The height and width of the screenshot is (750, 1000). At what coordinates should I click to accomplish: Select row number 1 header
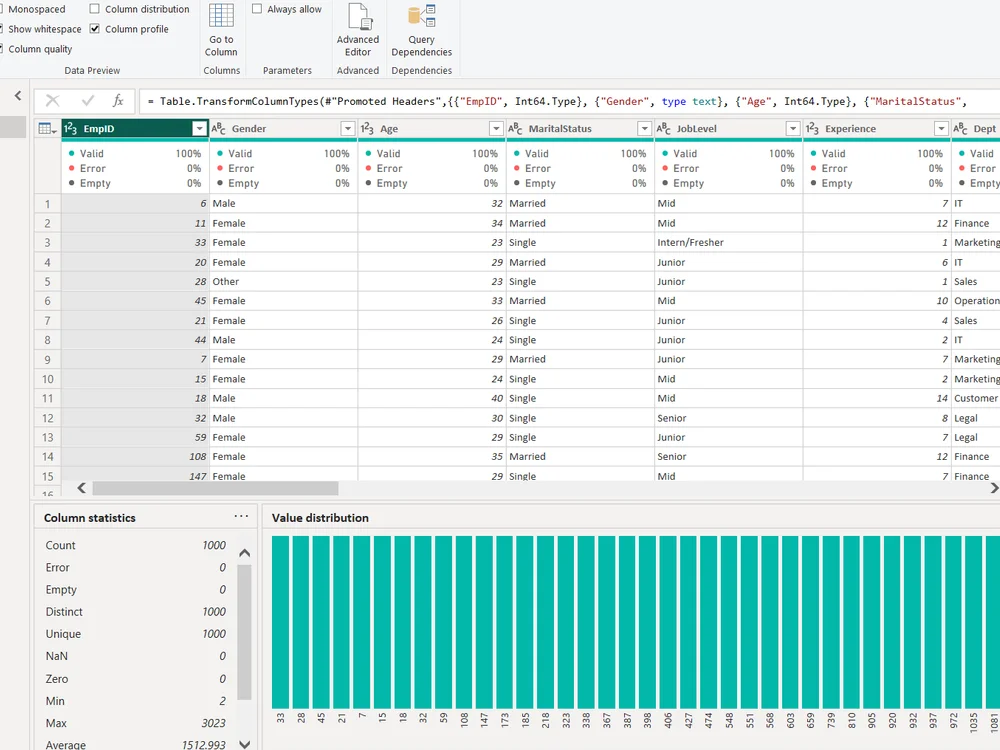(x=47, y=204)
